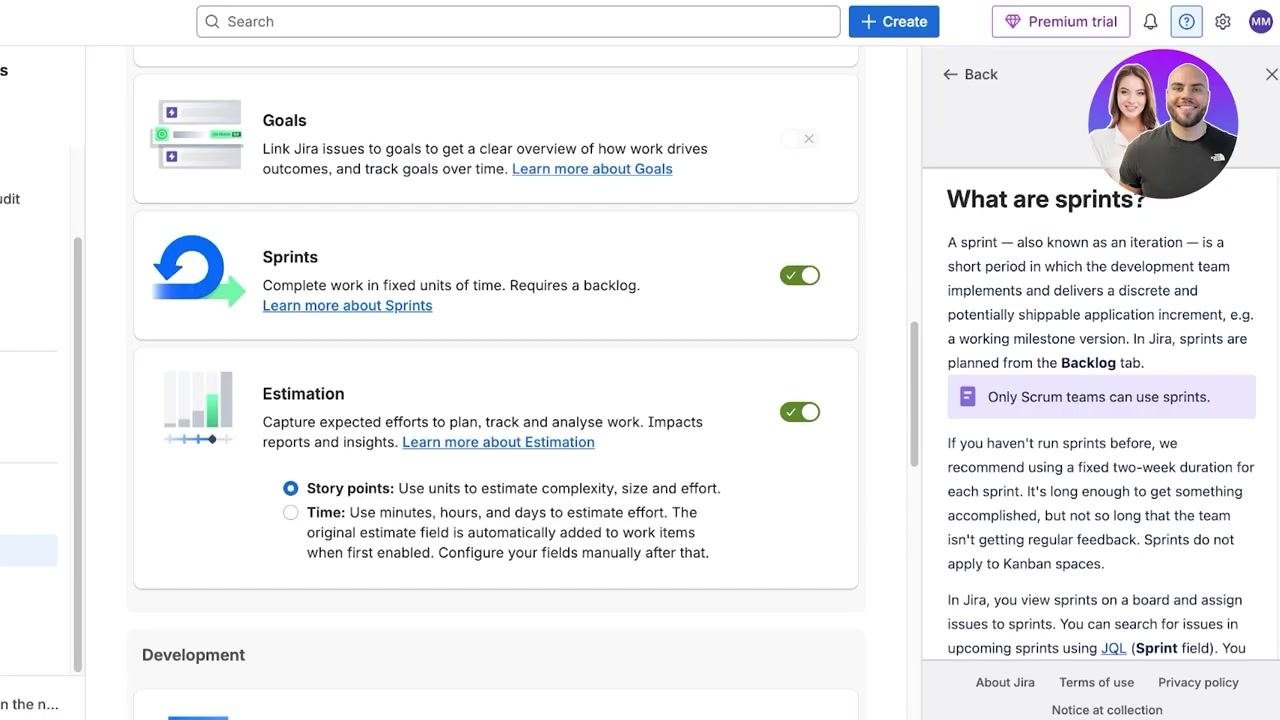Select the Story points radio option

point(290,489)
